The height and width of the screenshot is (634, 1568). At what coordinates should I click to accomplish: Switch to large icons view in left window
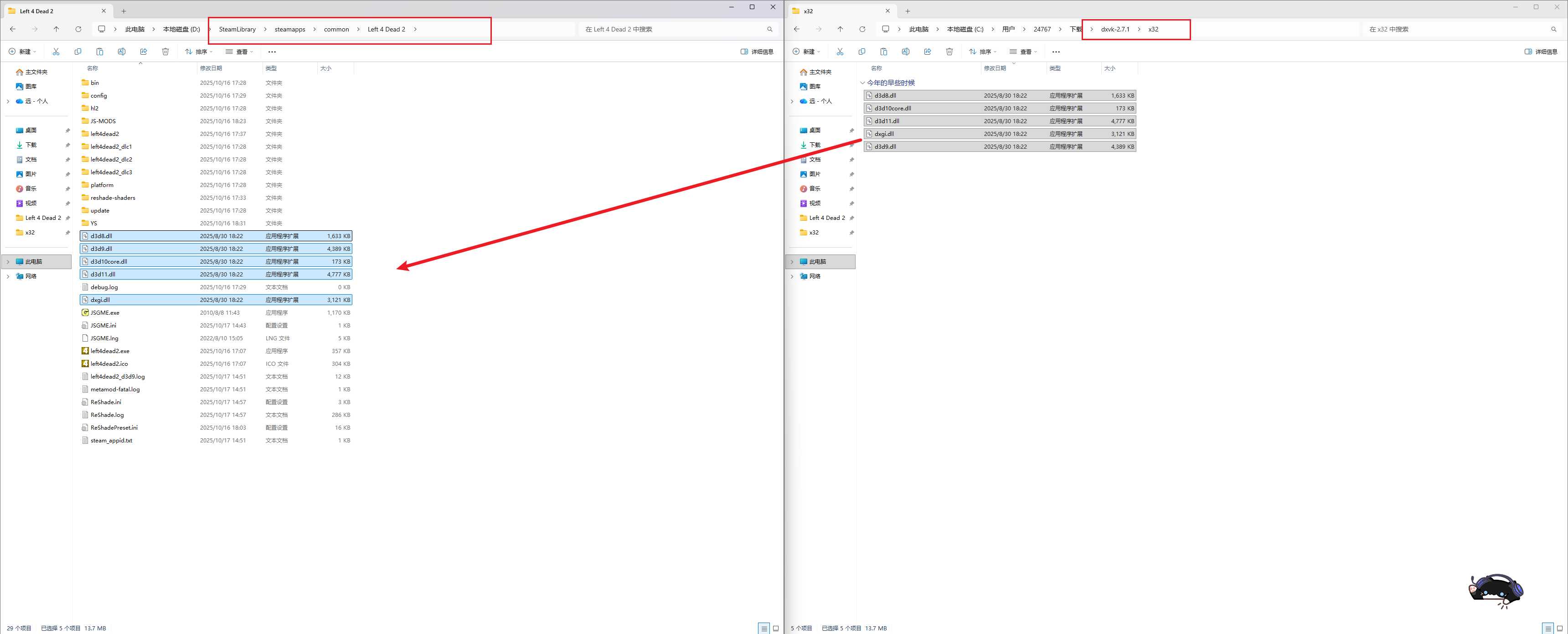point(775,628)
